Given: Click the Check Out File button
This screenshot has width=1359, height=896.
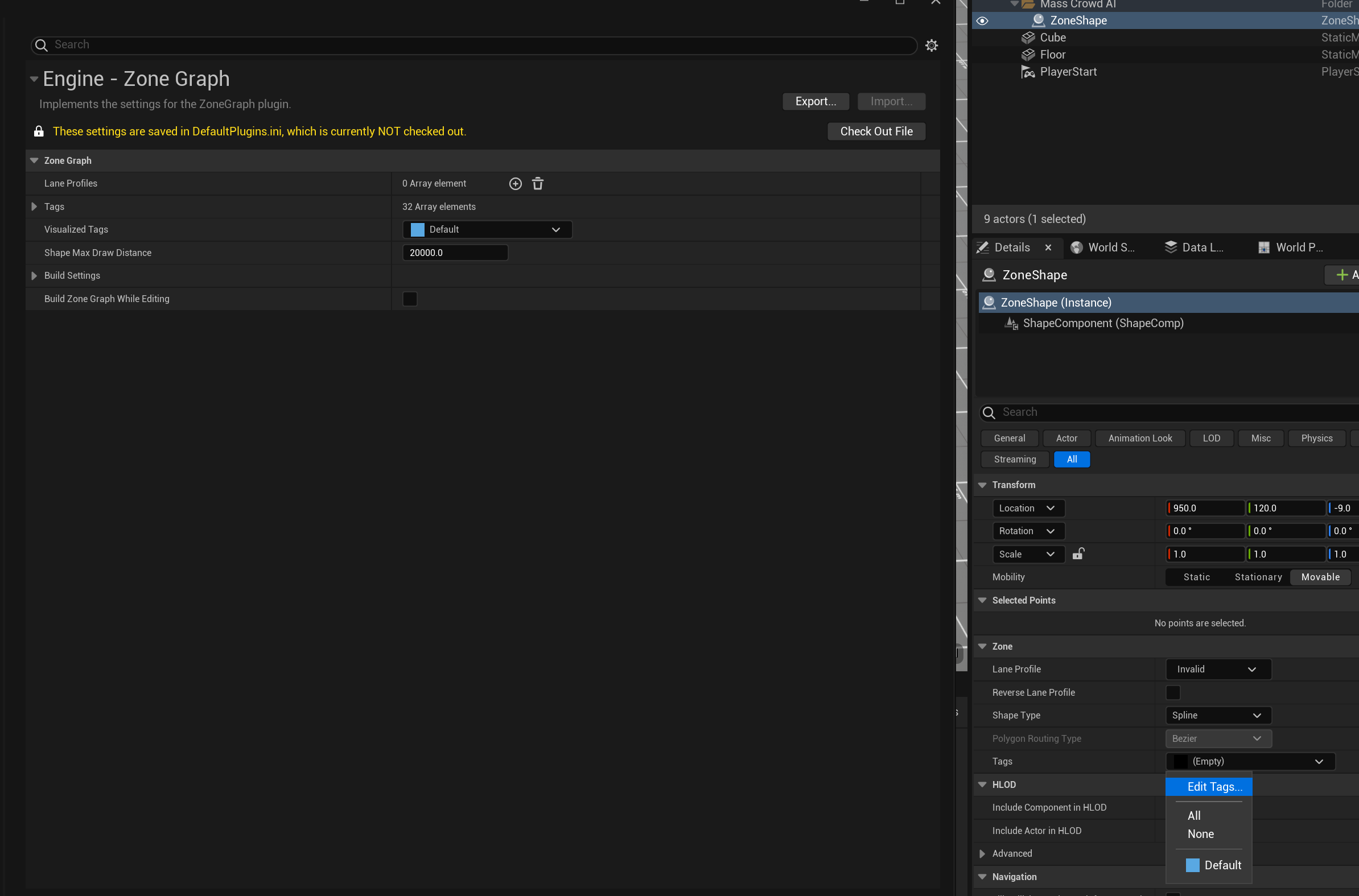Looking at the screenshot, I should click(x=875, y=131).
